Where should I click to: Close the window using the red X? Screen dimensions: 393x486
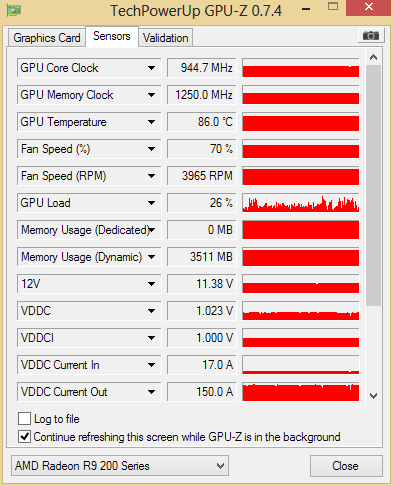[x=368, y=7]
